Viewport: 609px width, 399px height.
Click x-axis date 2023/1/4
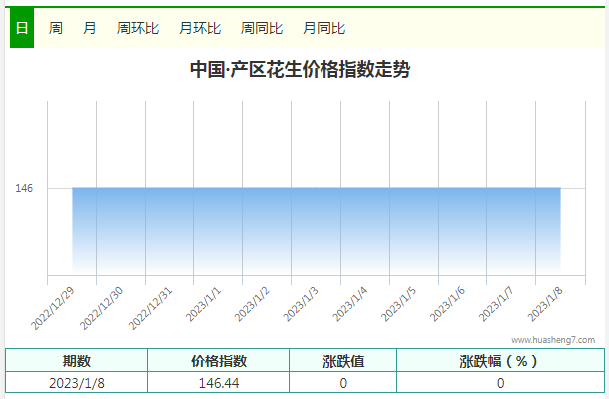(350, 305)
